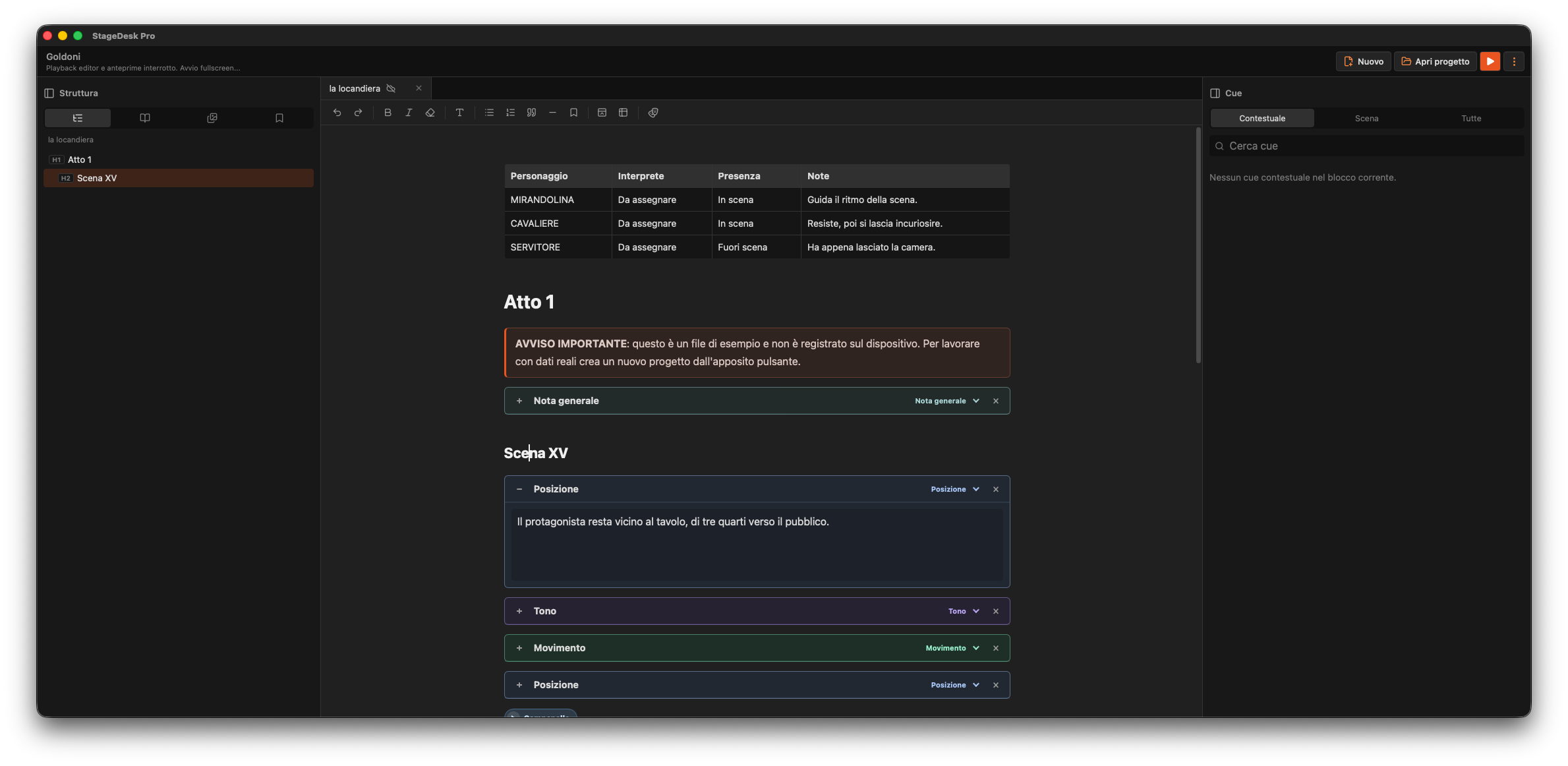
Task: Focus the Cerca cue search field
Action: tap(1367, 146)
